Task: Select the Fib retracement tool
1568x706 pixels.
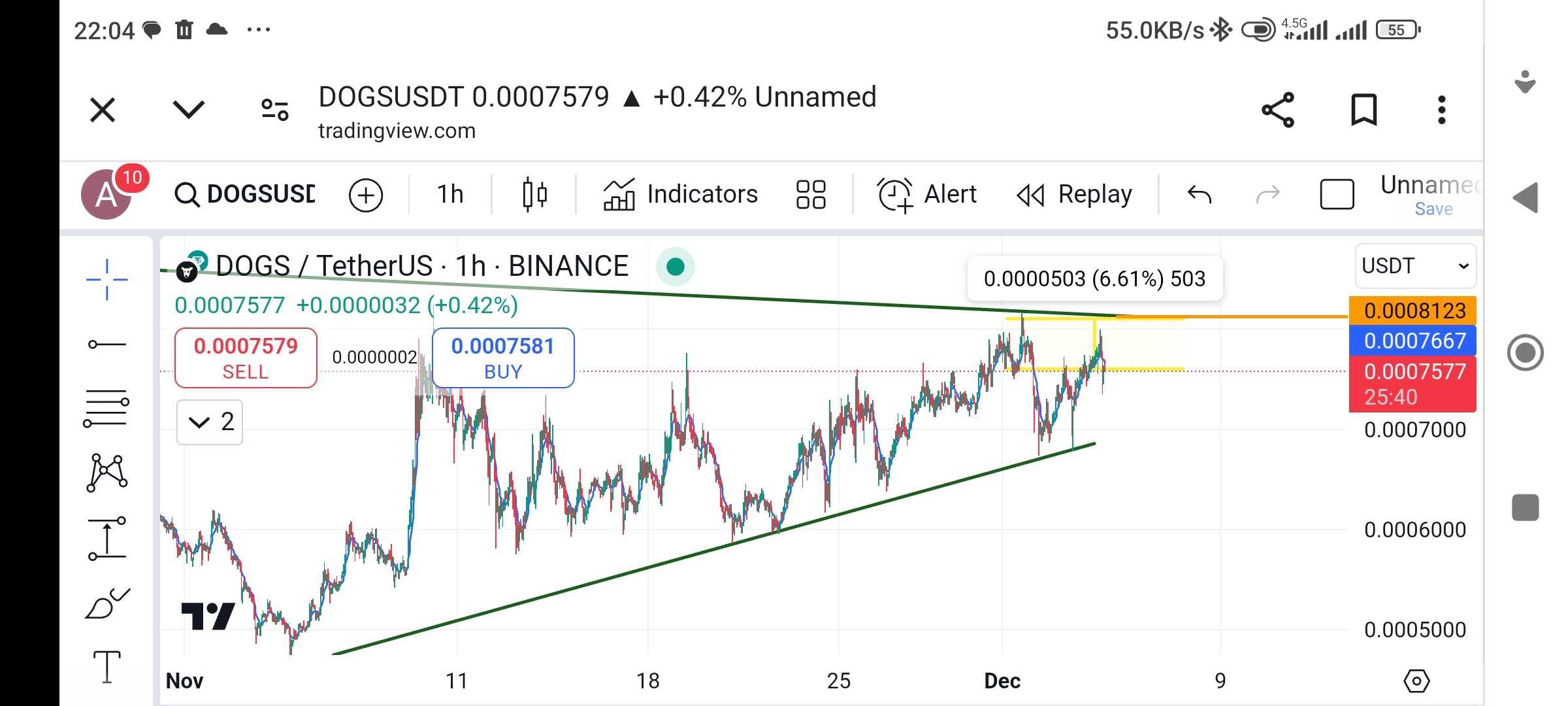Action: coord(106,409)
